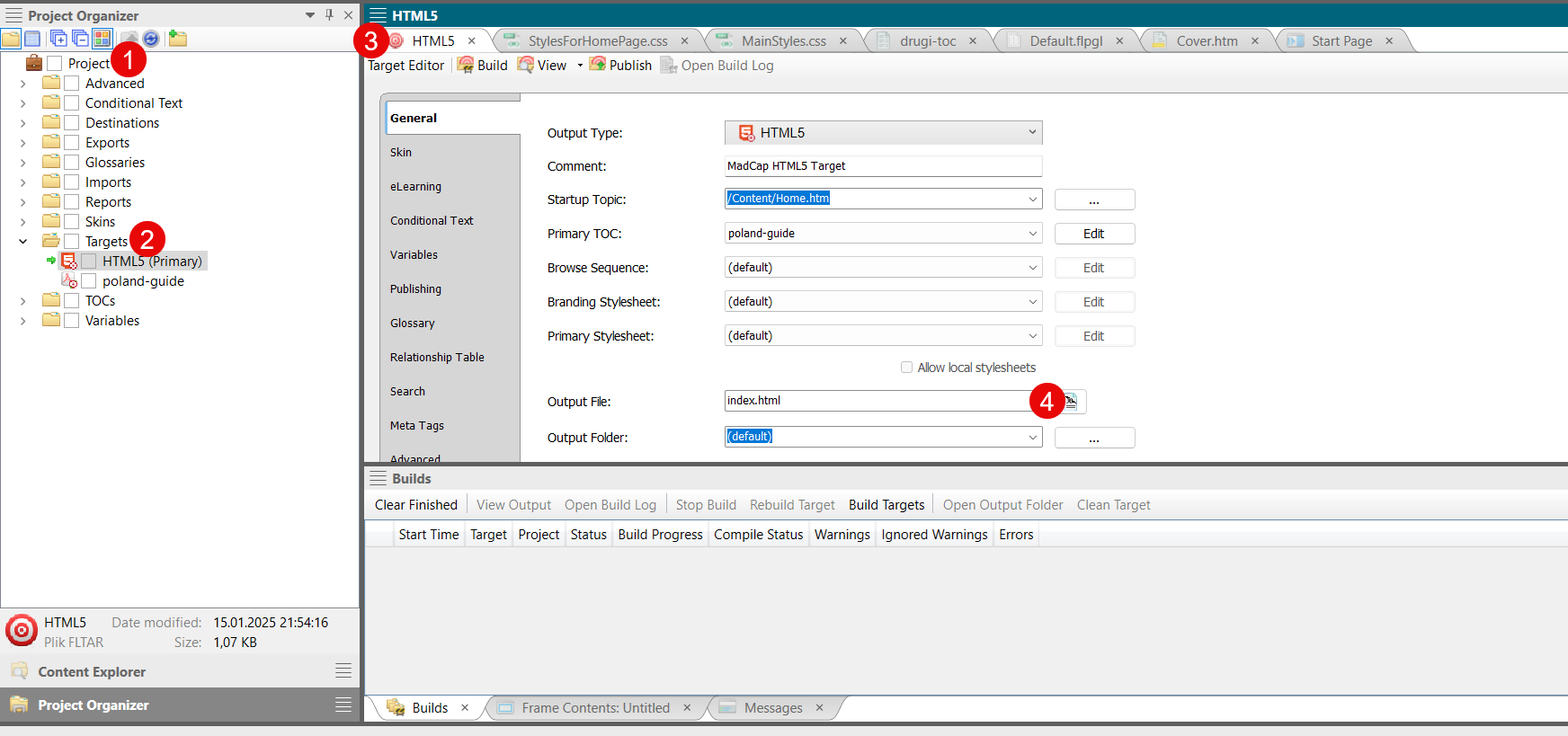Click the View output icon in Target Editor toolbar
The height and width of the screenshot is (736, 1568).
pos(526,65)
